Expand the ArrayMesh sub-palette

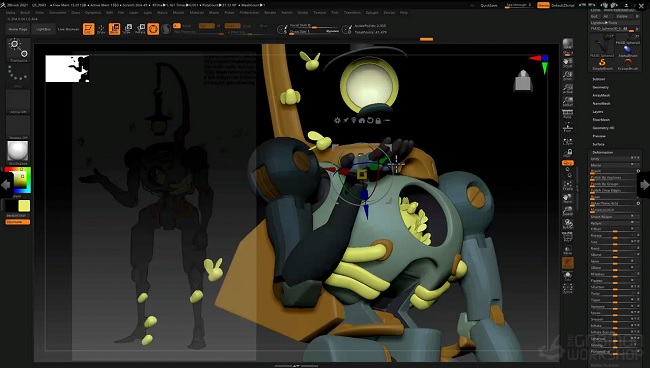click(x=601, y=95)
